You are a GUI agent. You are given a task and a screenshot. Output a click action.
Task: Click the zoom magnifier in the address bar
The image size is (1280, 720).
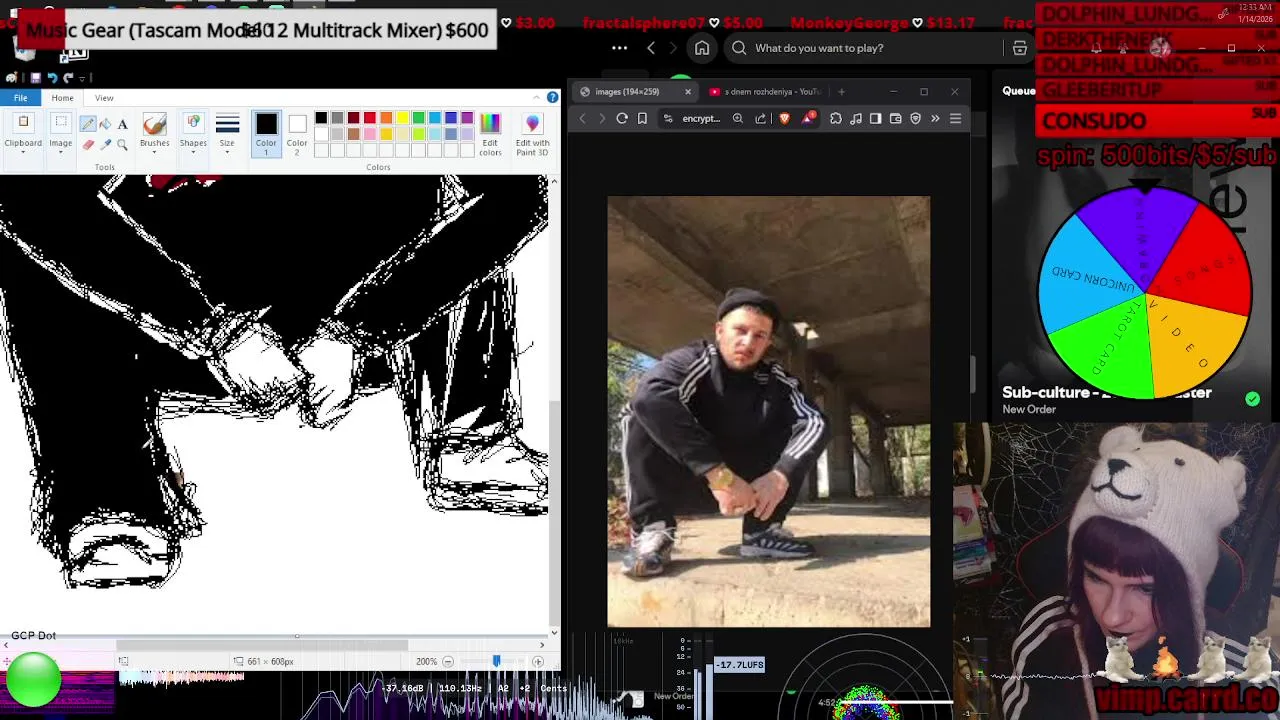(737, 118)
